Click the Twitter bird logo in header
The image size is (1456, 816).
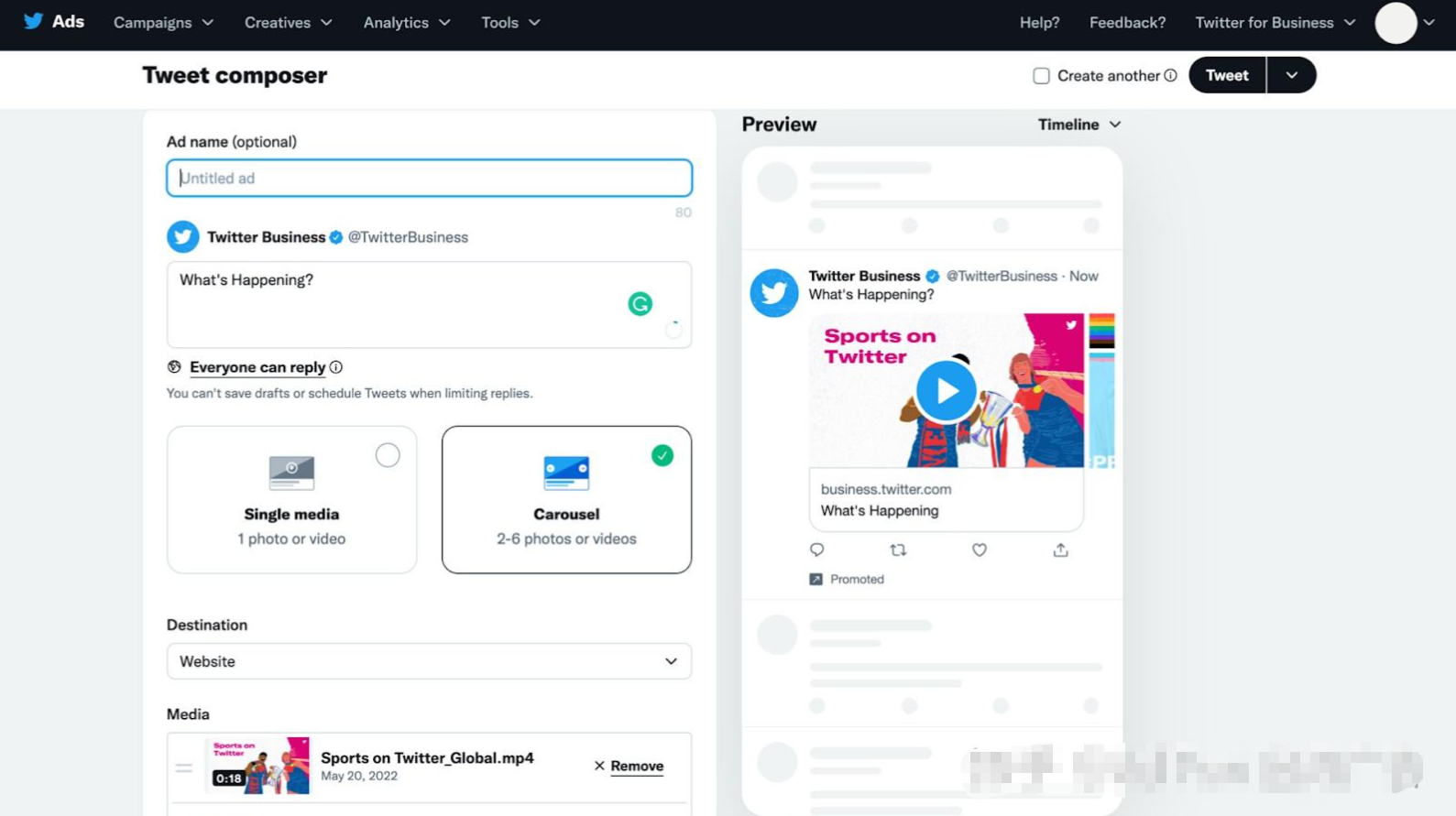coord(33,22)
